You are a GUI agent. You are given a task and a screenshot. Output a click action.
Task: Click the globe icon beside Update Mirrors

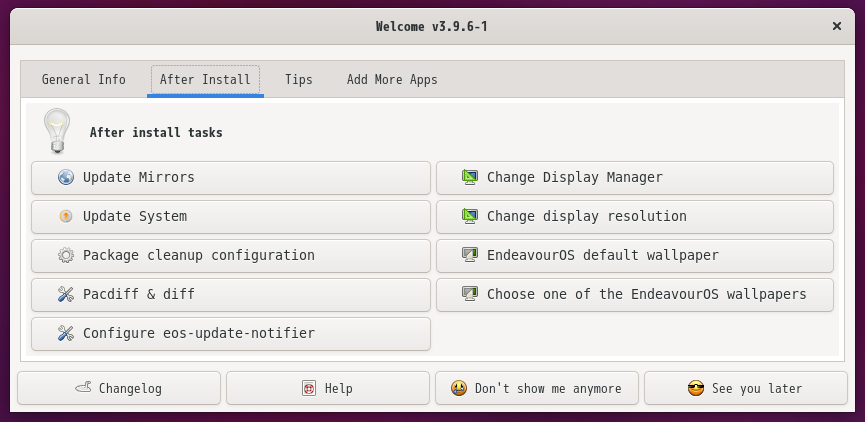[66, 177]
